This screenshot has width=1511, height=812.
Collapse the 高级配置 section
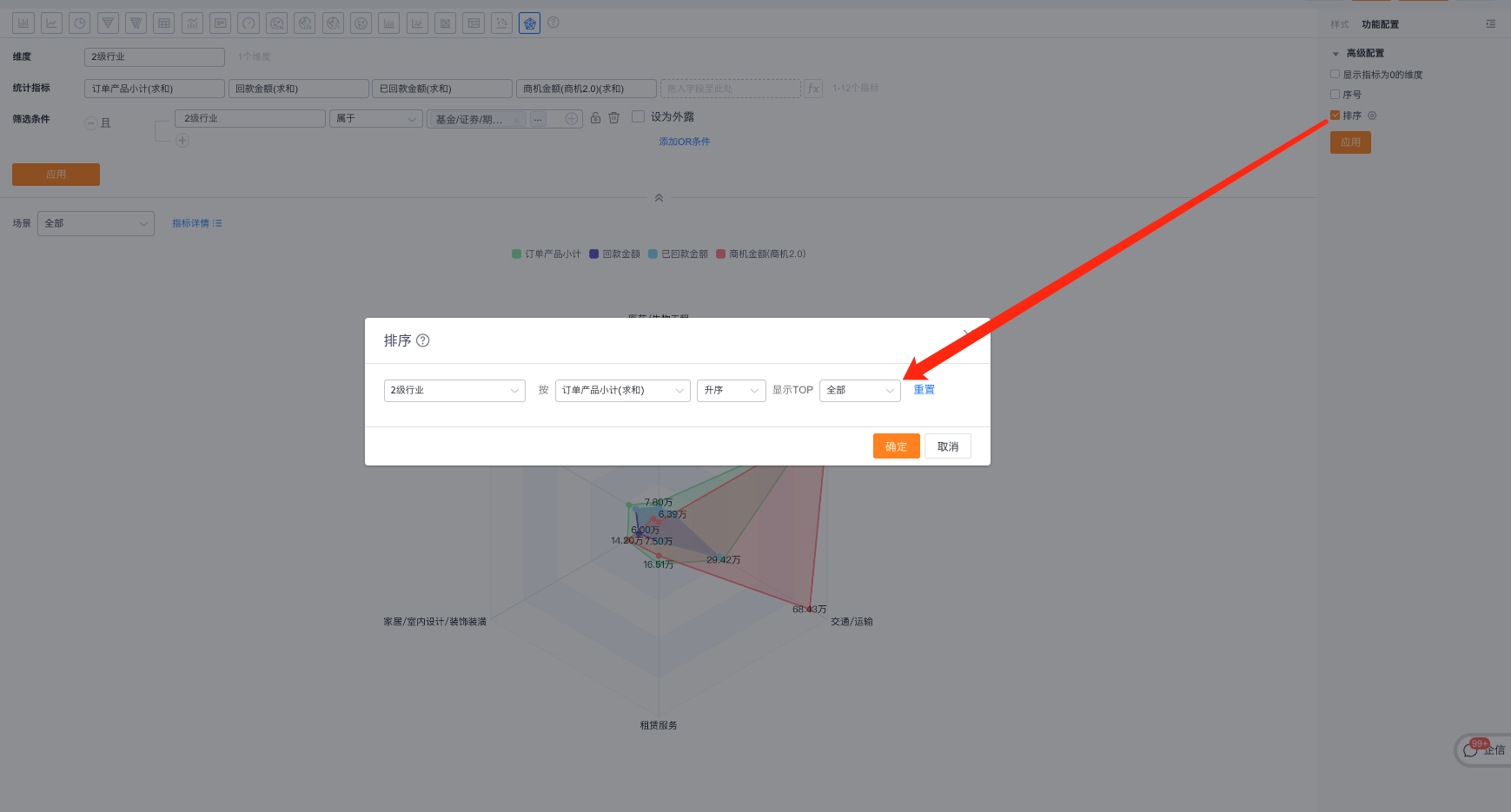coord(1336,54)
